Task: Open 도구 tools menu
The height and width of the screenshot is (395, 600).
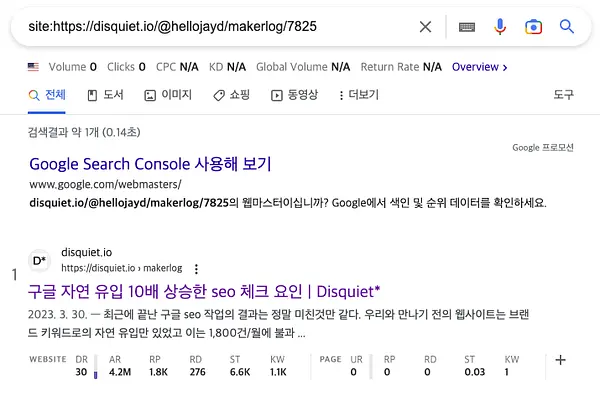Action: point(563,95)
